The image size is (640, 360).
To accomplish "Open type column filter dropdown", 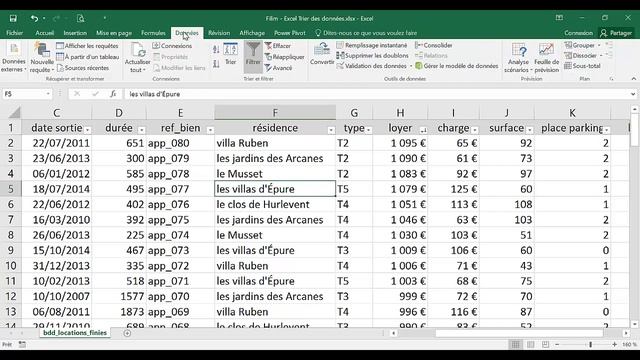I will (368, 130).
